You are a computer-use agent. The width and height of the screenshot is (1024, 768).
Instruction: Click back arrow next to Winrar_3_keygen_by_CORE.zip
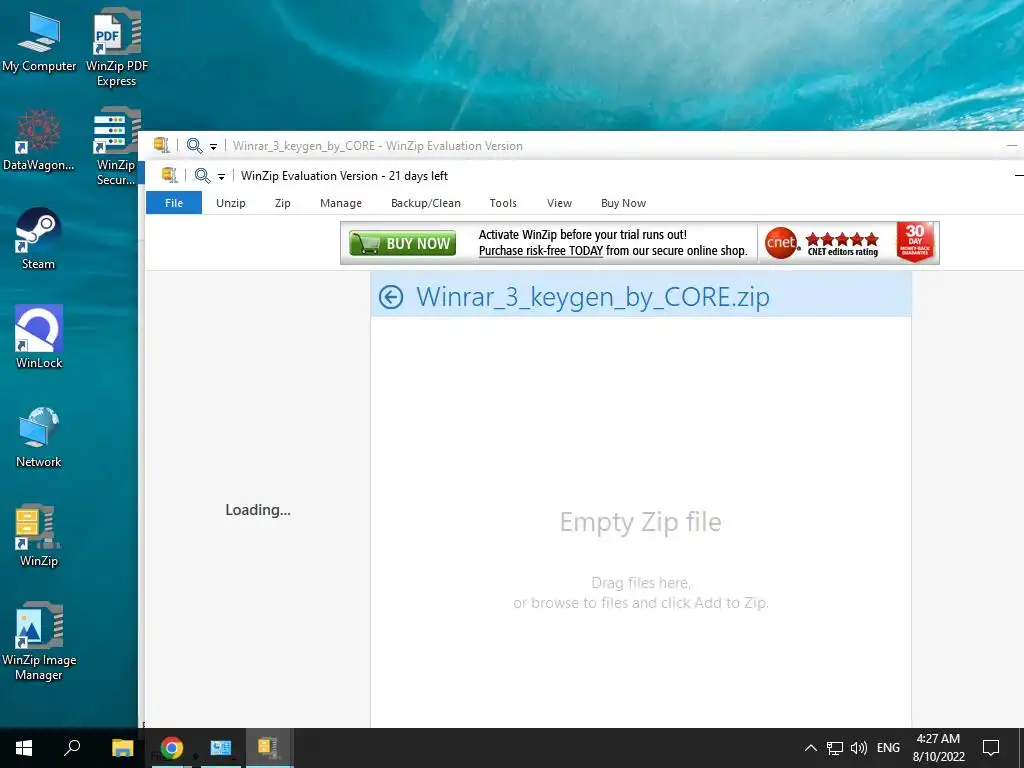[x=391, y=297]
